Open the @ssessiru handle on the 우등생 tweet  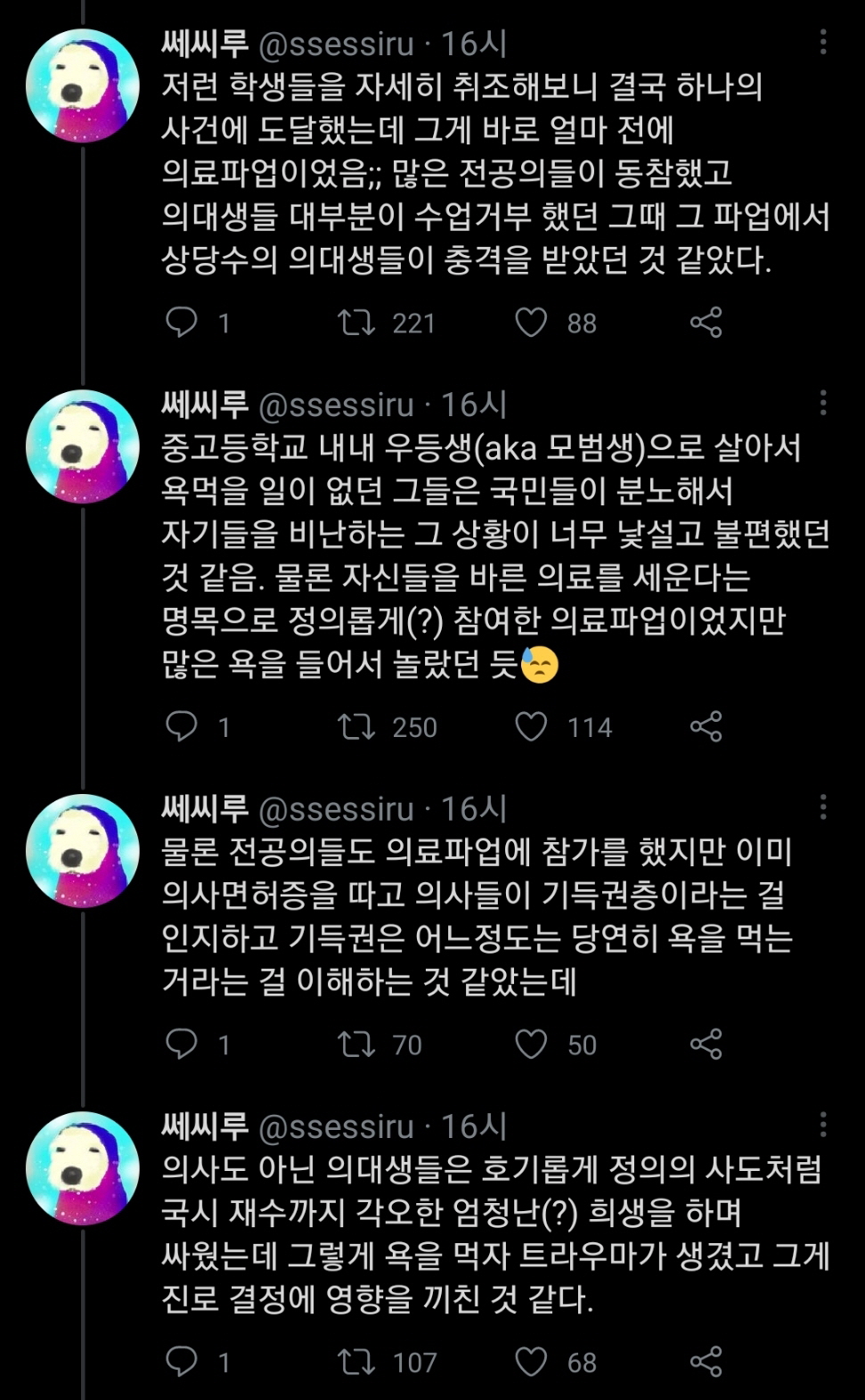tap(336, 405)
